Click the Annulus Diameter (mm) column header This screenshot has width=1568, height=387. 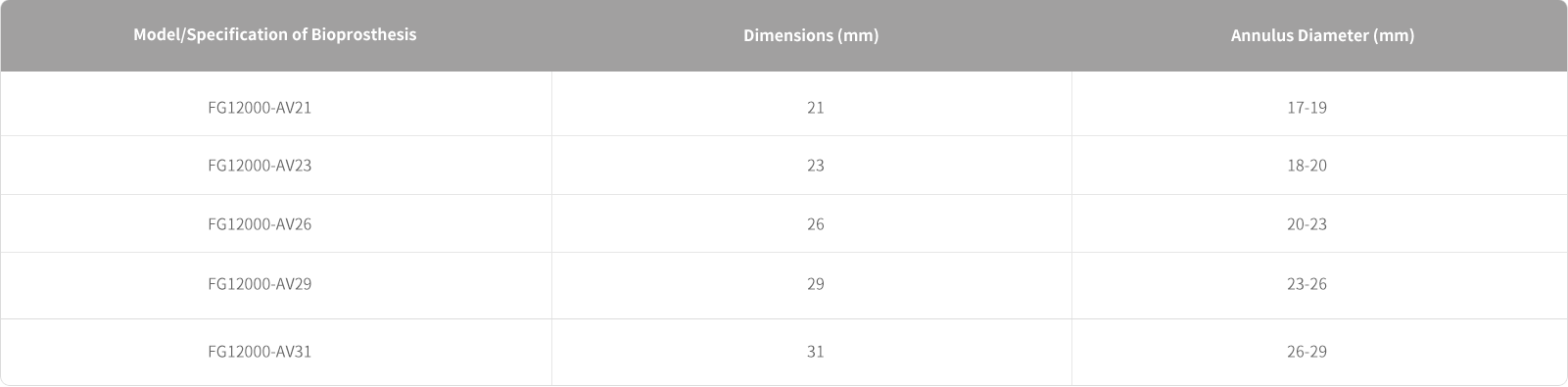pos(1322,35)
